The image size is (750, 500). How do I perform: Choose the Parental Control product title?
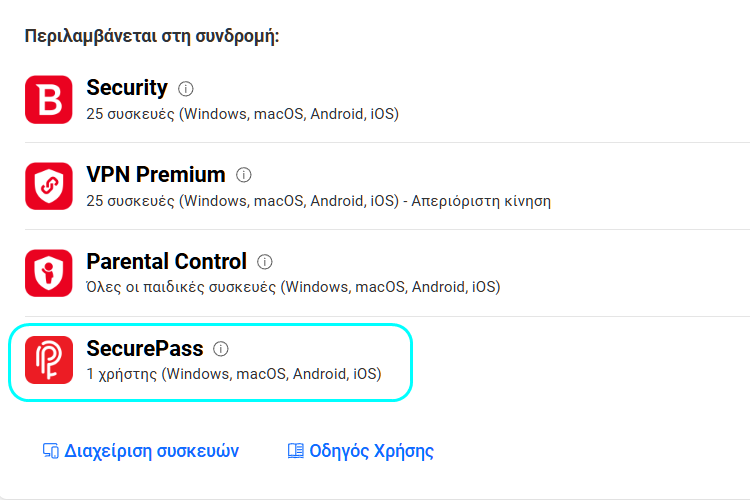[166, 262]
